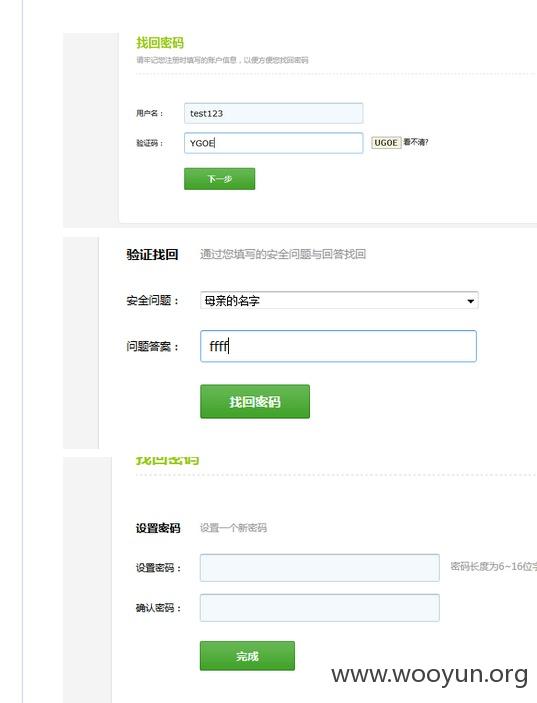This screenshot has height=703, width=537.
Task: Click the 设置一个新密码 hint text
Action: (233, 528)
